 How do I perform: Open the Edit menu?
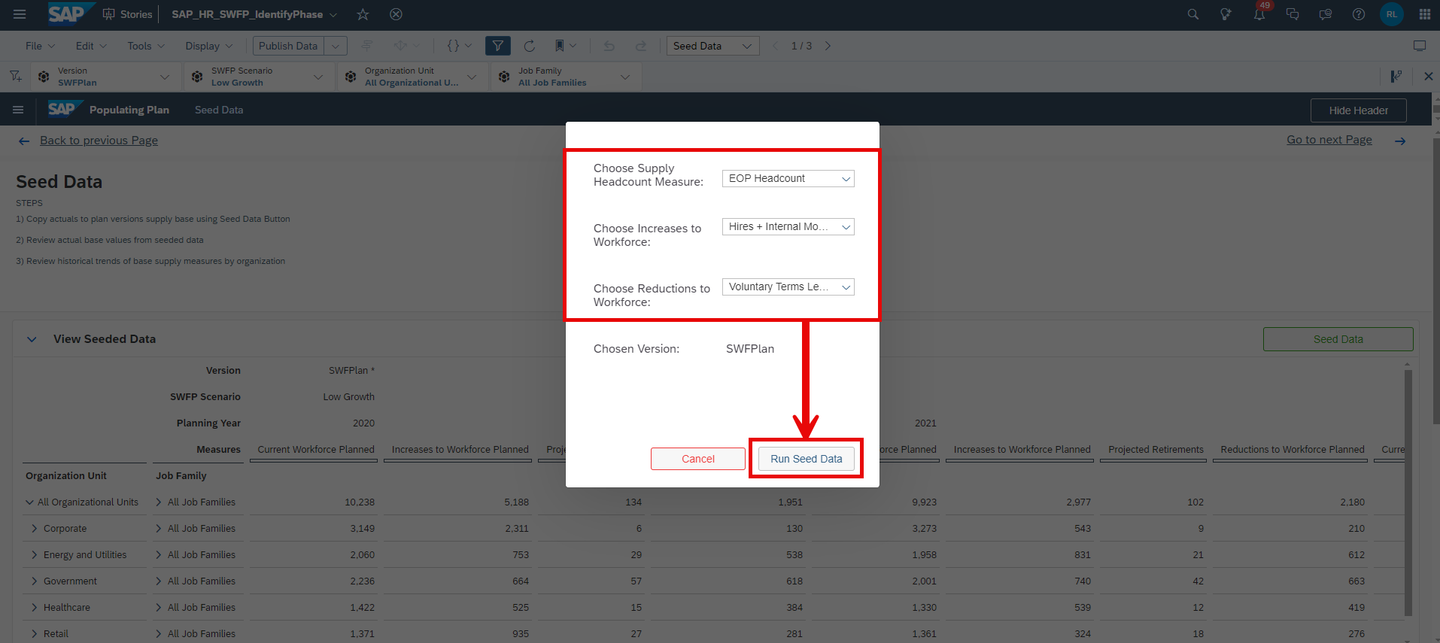click(x=91, y=46)
